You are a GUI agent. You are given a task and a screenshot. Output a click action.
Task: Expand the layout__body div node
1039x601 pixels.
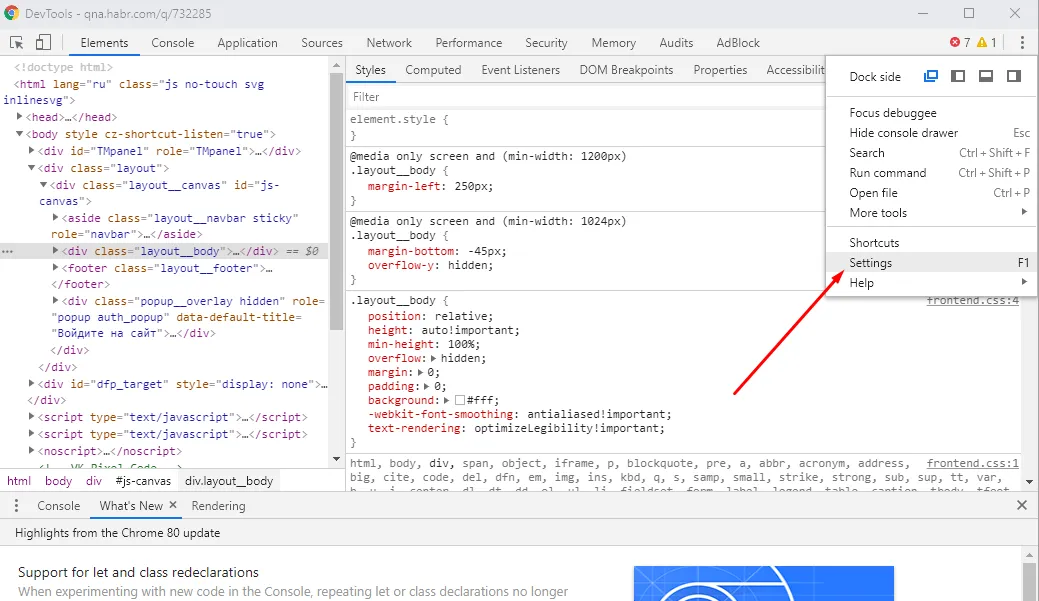coord(55,250)
